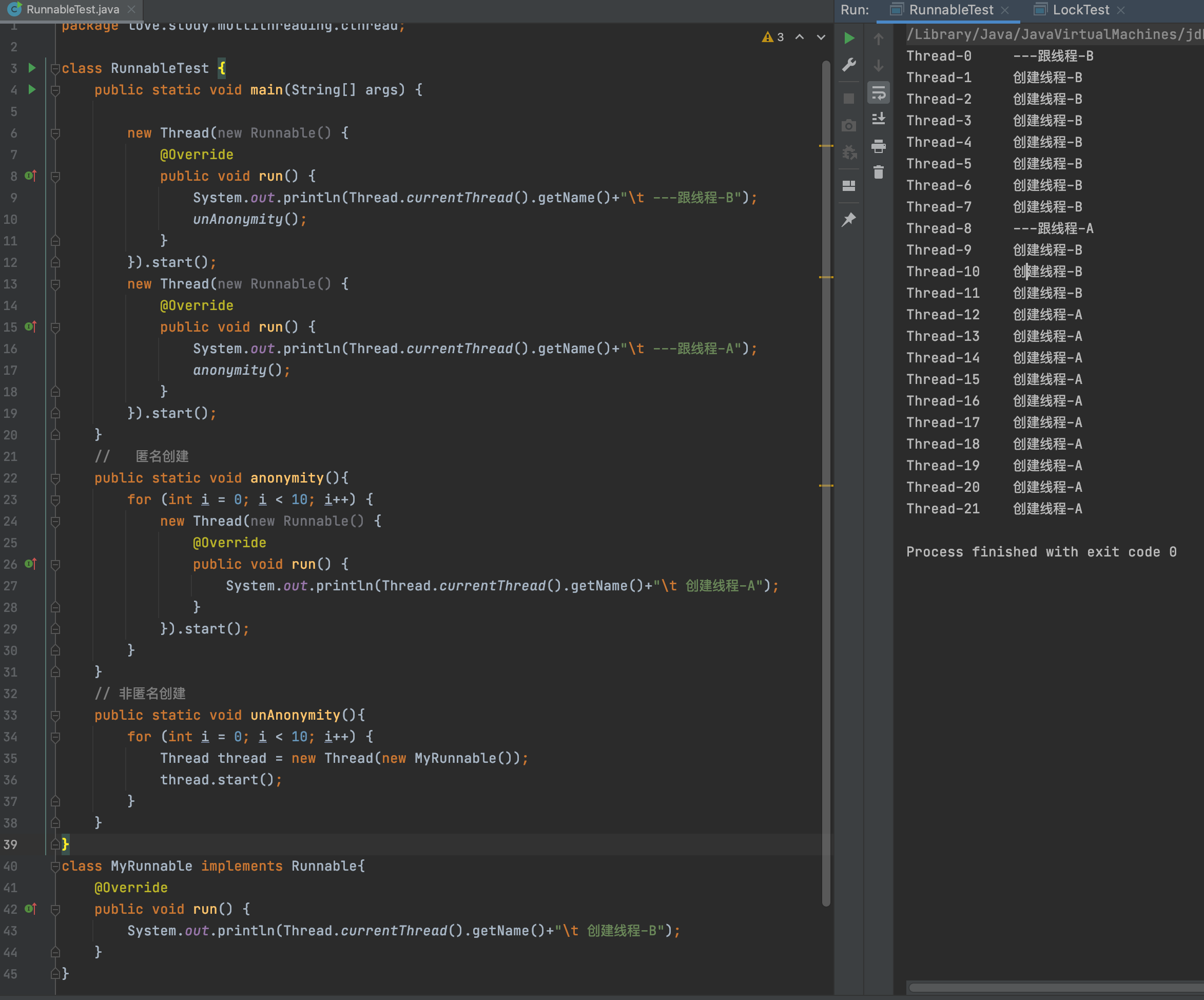Open the 3 warnings inspection indicator
1204x1000 pixels.
click(x=773, y=37)
